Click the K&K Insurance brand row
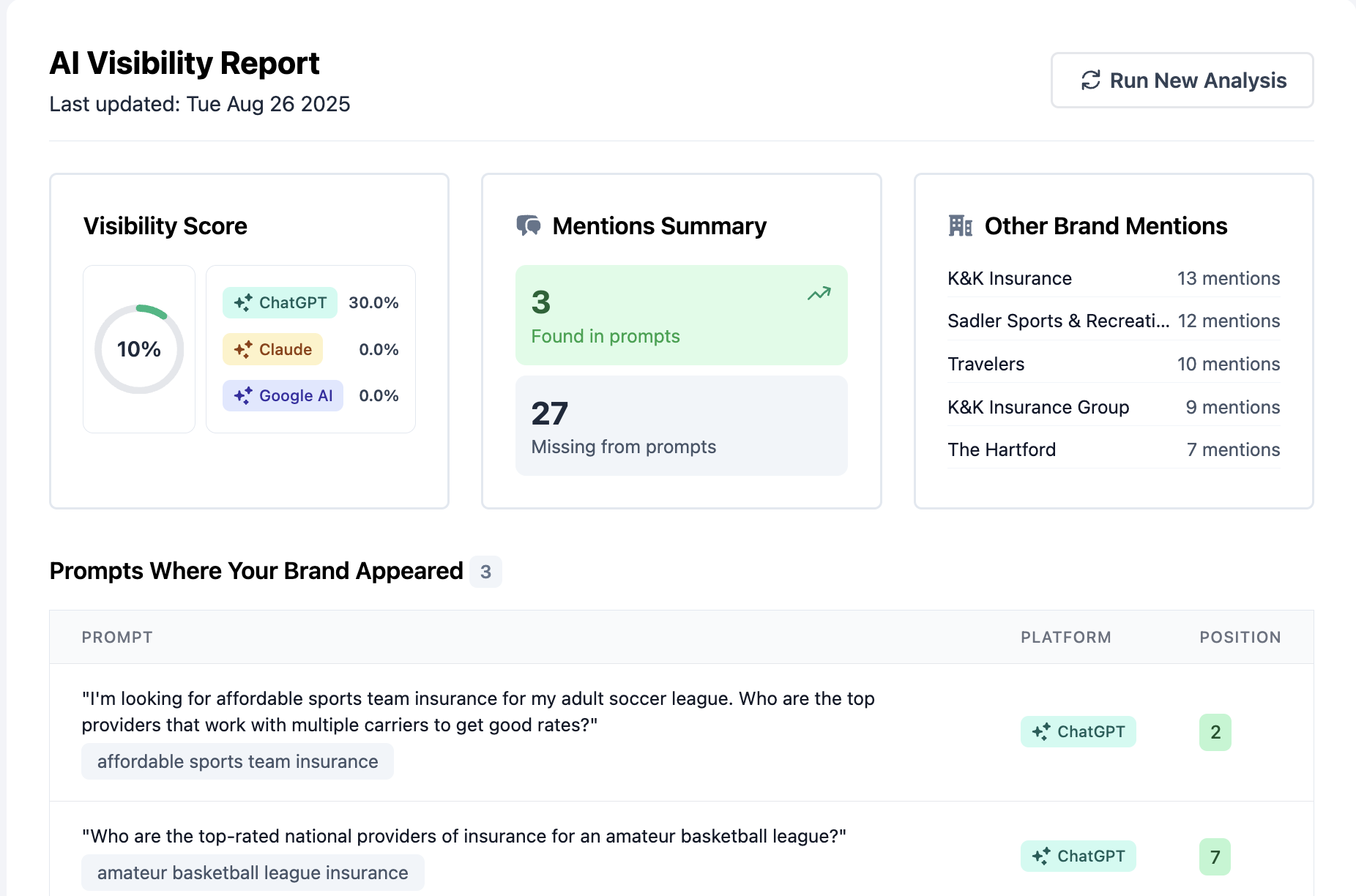 pos(1113,279)
